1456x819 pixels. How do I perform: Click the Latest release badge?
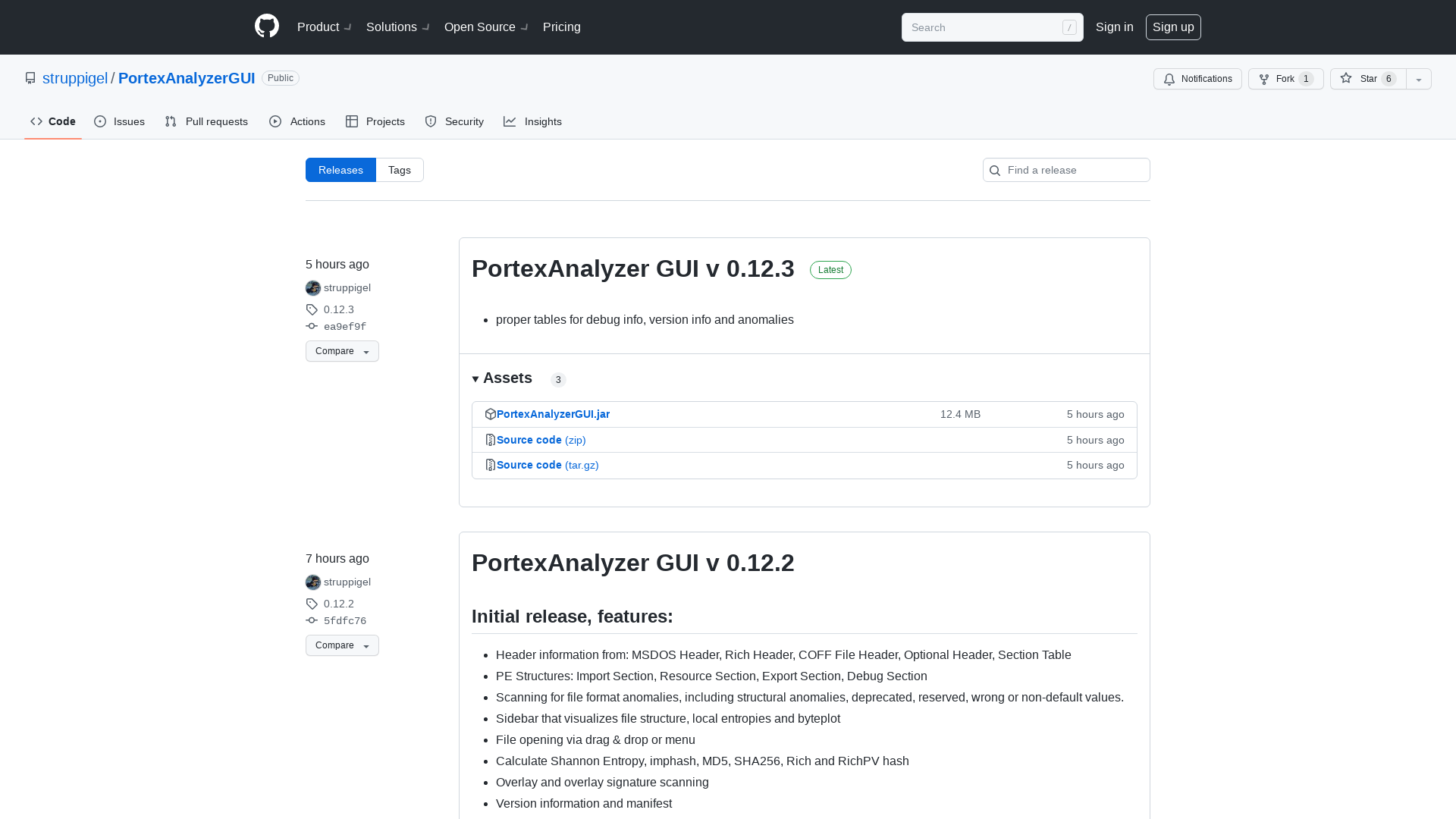(x=830, y=270)
